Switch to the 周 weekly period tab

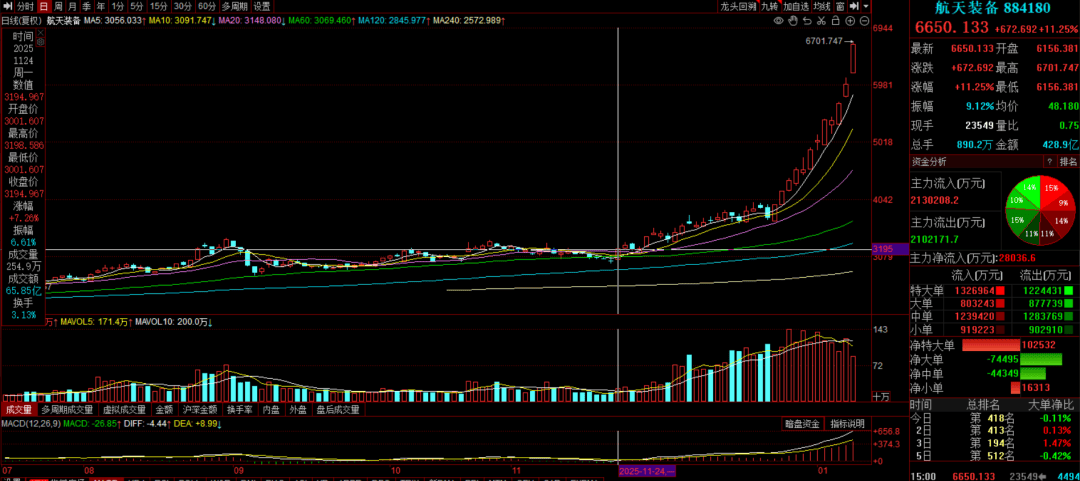click(x=57, y=6)
